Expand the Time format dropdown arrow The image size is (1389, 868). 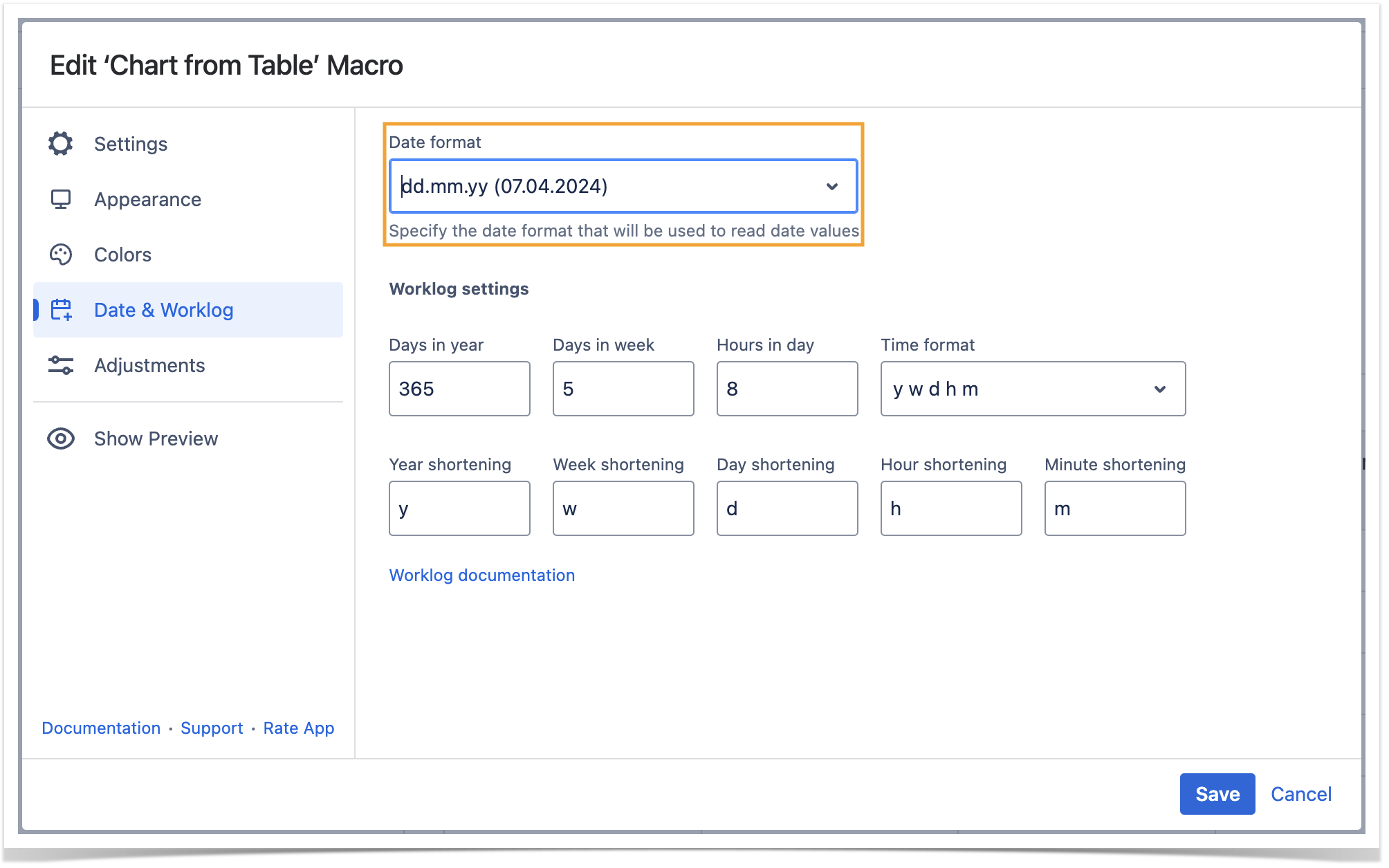1160,389
